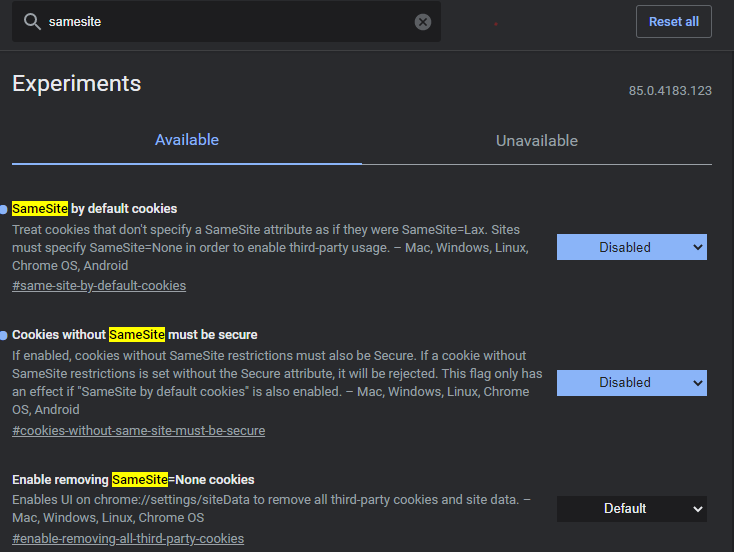The image size is (734, 552).
Task: Click the SameSite by default cookies title
Action: pos(94,209)
